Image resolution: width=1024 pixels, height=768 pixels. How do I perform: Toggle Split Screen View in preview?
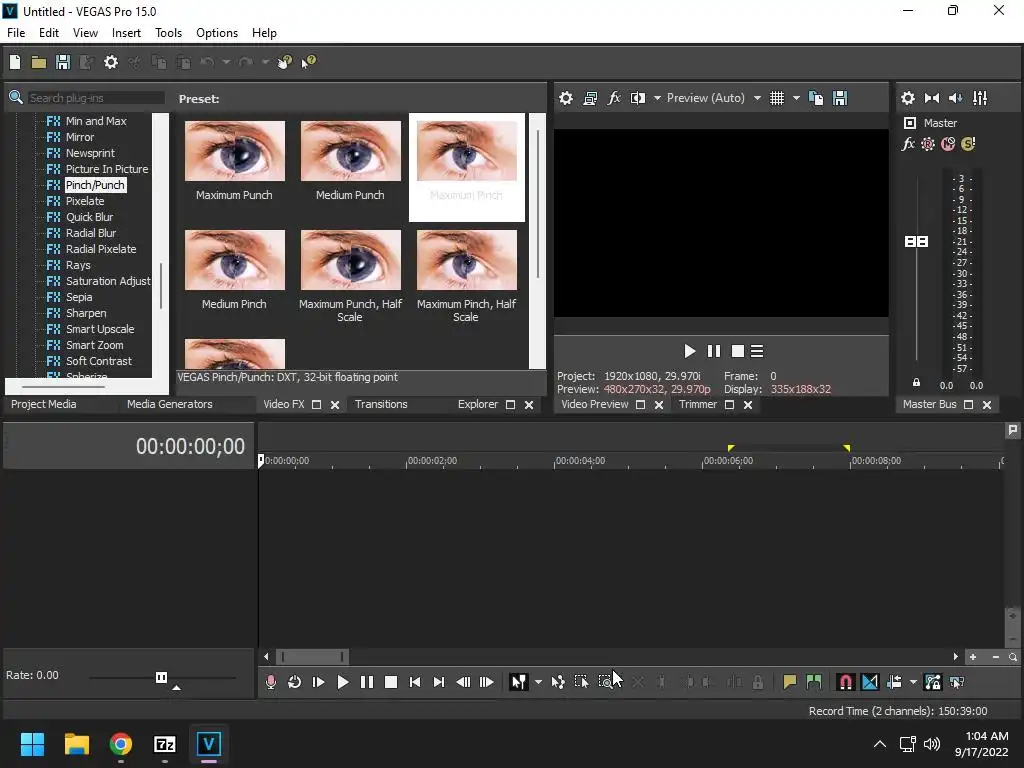[638, 98]
